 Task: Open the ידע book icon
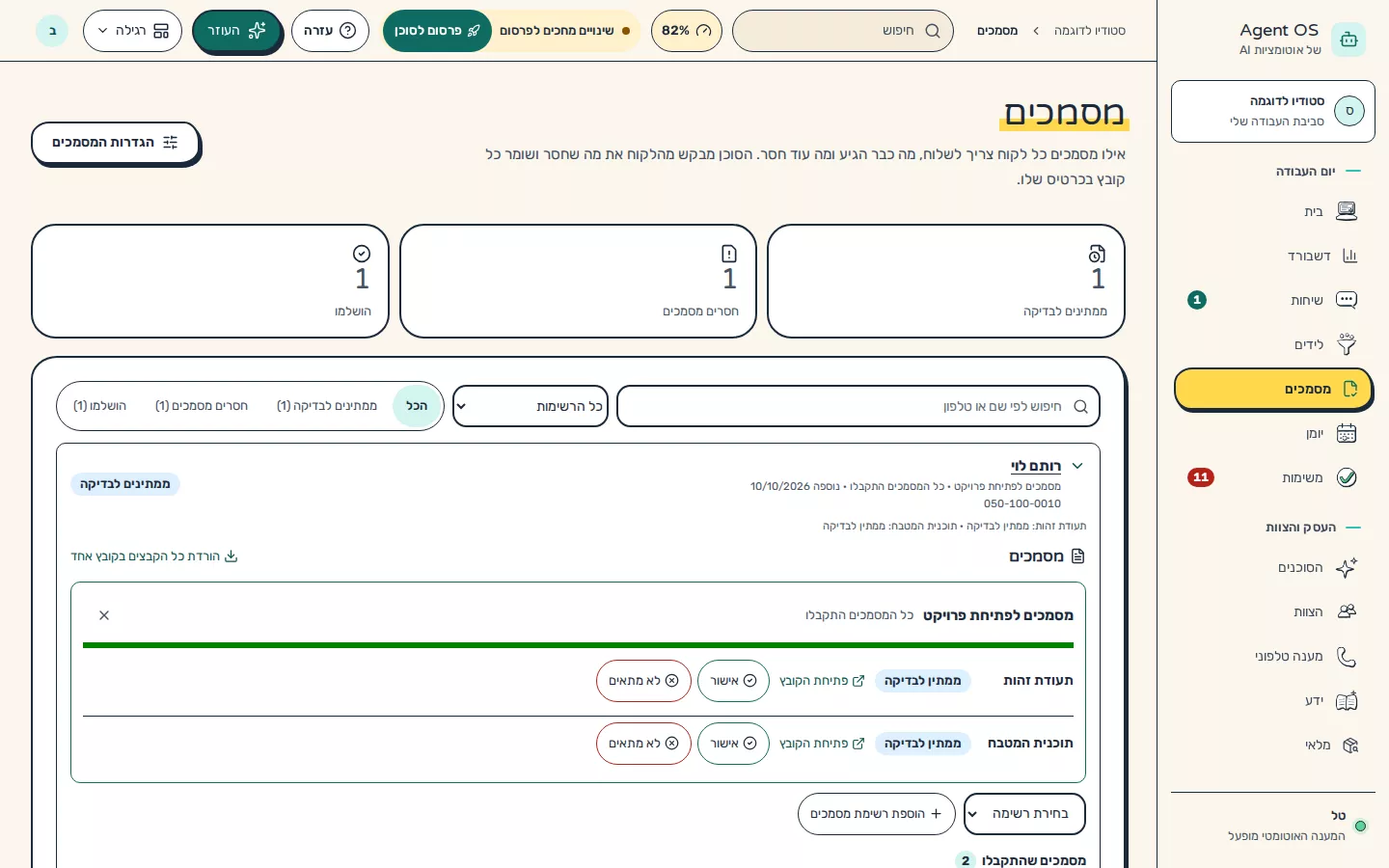click(x=1347, y=701)
